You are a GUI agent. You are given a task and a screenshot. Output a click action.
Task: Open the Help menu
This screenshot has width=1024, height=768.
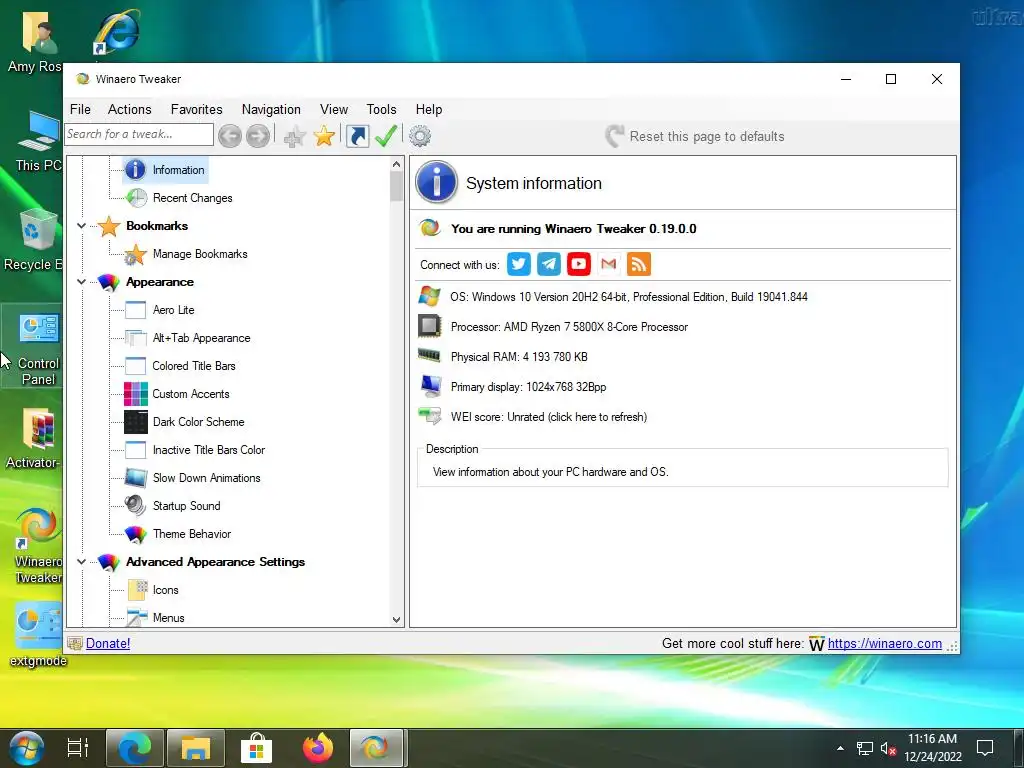click(x=429, y=110)
